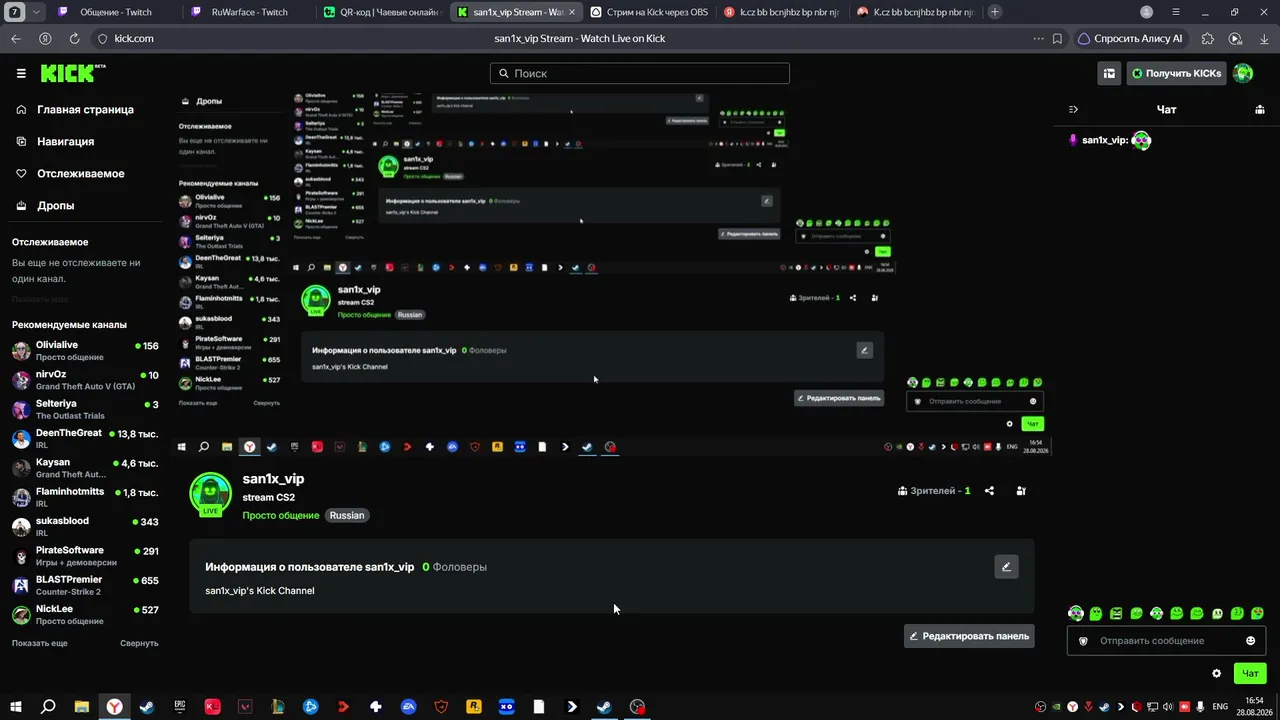This screenshot has height=720, width=1280.
Task: Open sukasblood channel in recommended list
Action: tap(85, 526)
